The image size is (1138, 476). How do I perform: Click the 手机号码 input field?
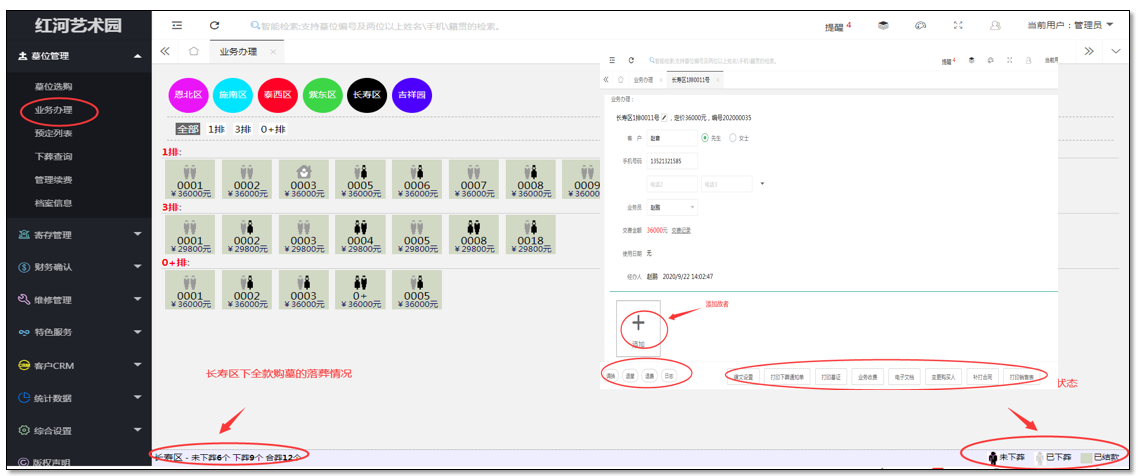point(671,161)
